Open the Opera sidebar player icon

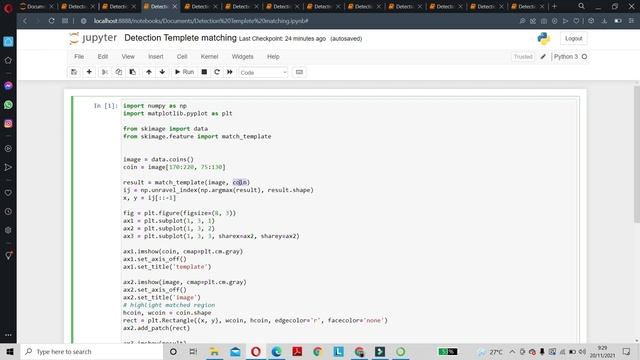8,149
